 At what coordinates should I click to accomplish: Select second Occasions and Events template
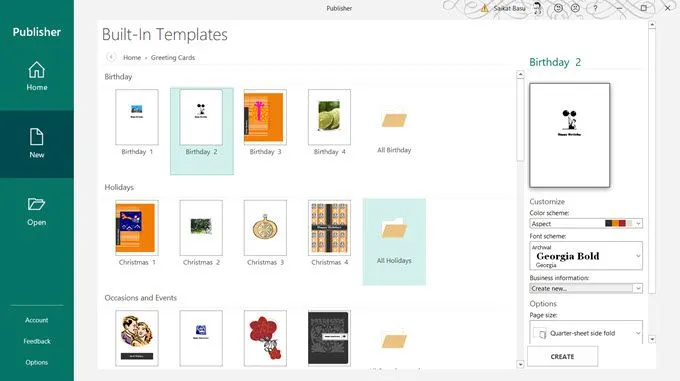201,338
